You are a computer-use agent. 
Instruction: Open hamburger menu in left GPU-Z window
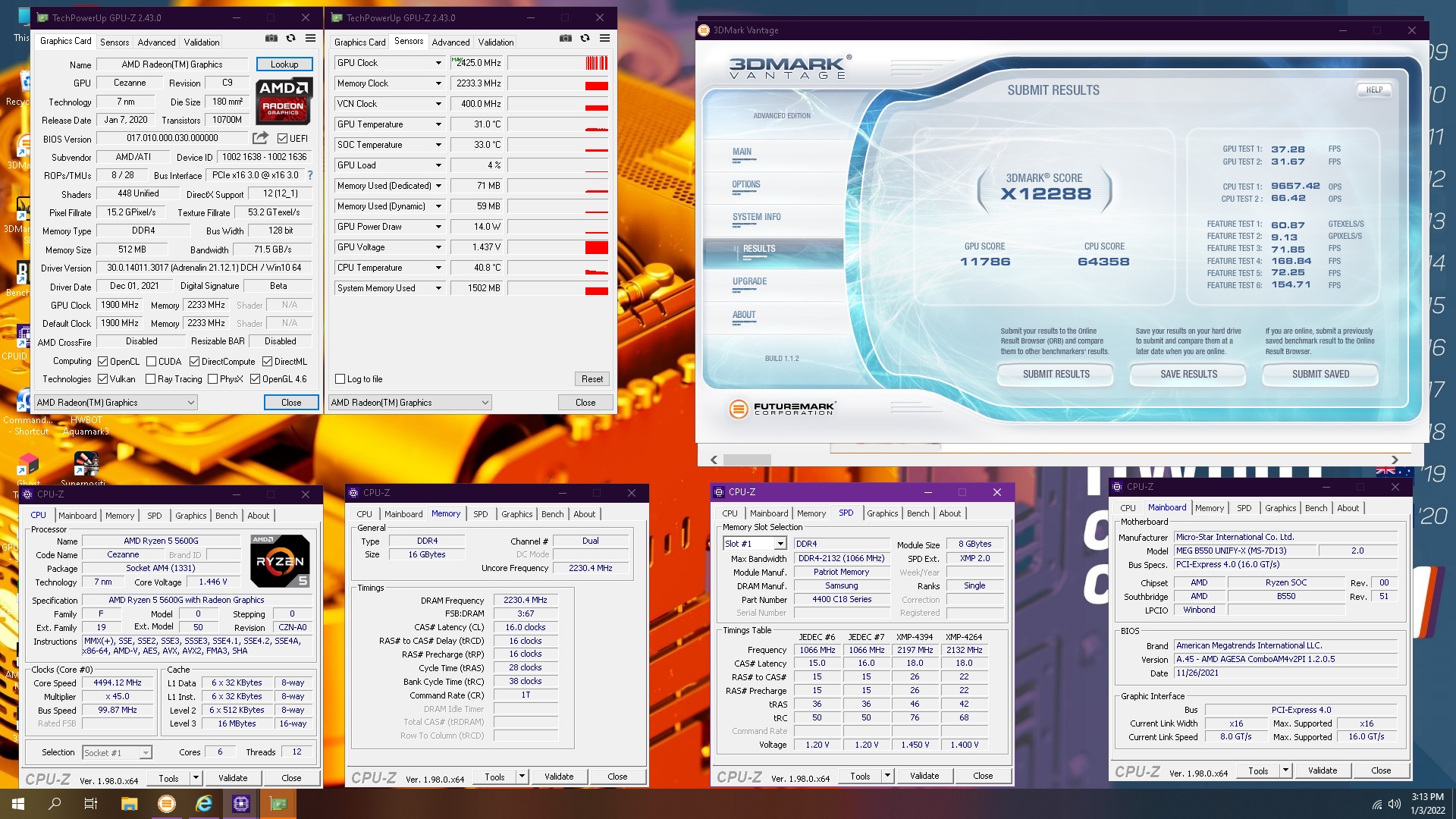pyautogui.click(x=310, y=38)
